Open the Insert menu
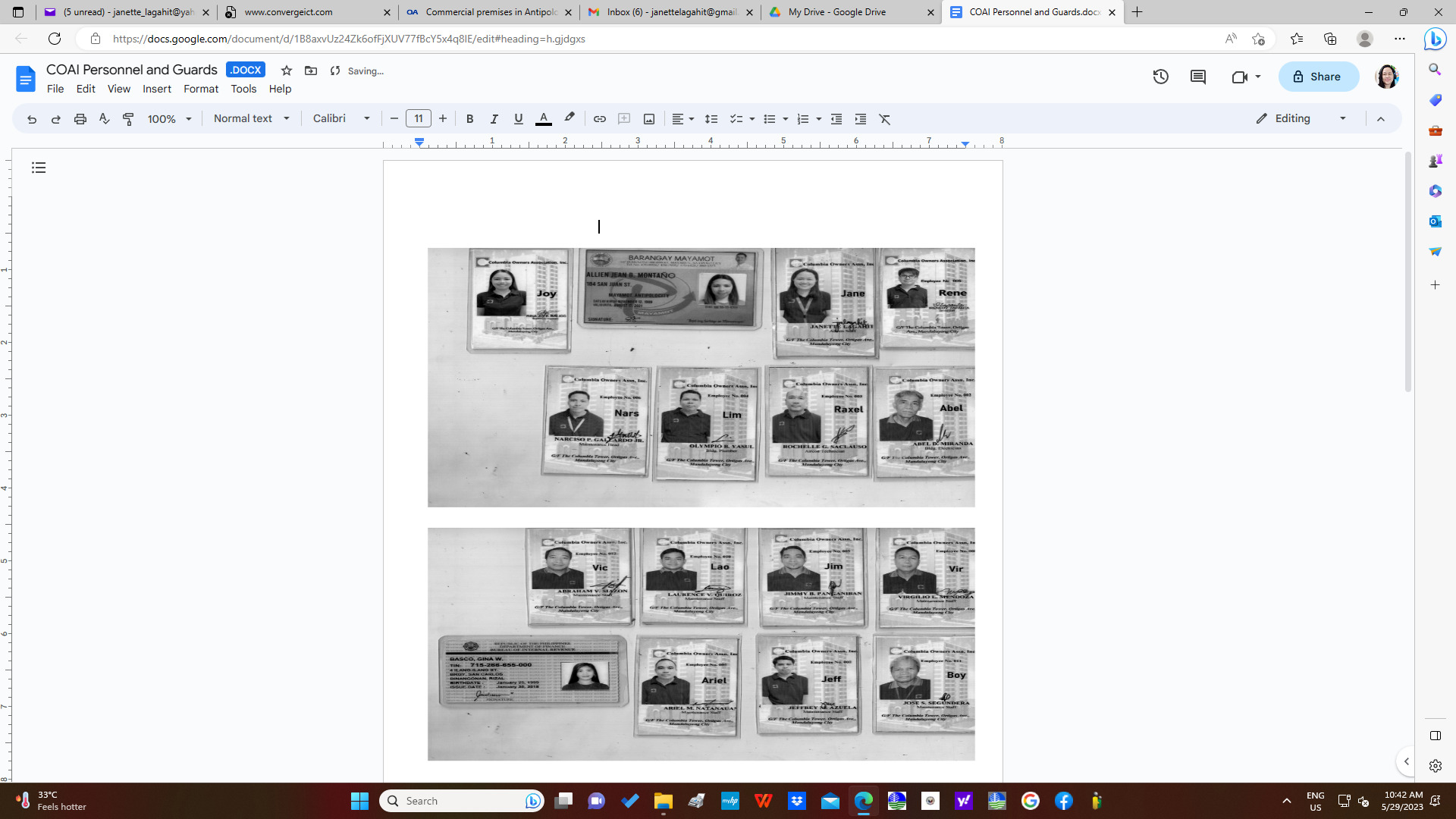This screenshot has height=819, width=1456. click(x=156, y=89)
